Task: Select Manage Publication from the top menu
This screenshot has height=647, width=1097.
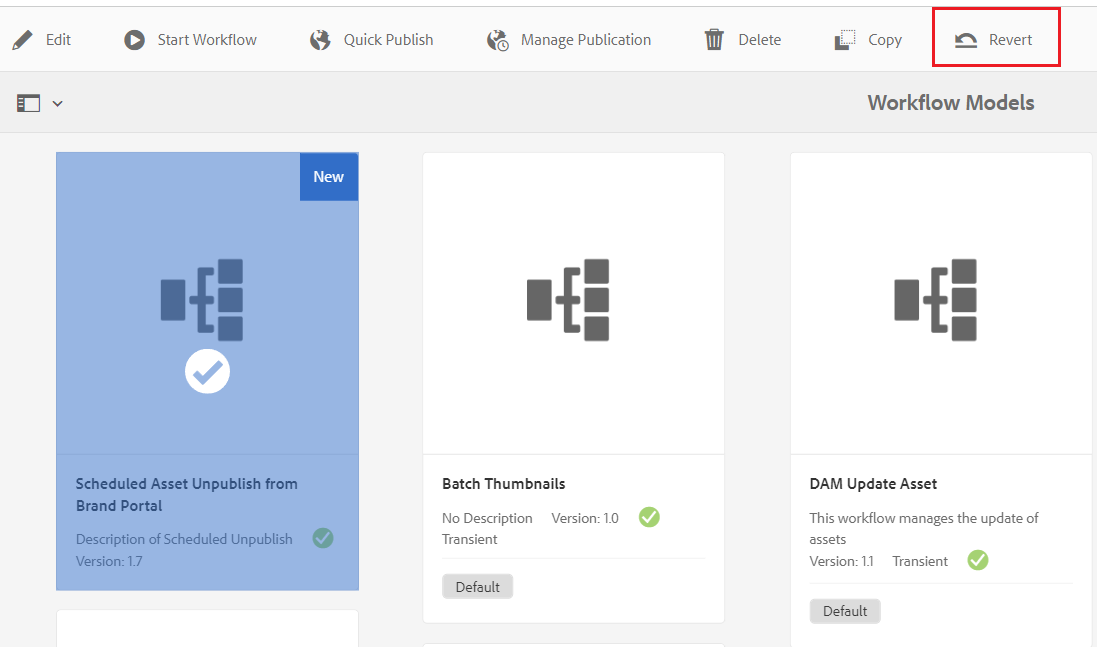Action: [585, 39]
